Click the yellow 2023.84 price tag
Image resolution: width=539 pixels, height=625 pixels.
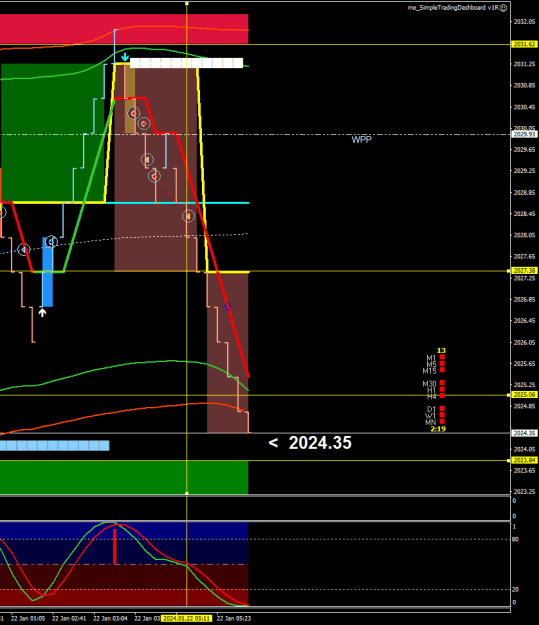(x=524, y=460)
